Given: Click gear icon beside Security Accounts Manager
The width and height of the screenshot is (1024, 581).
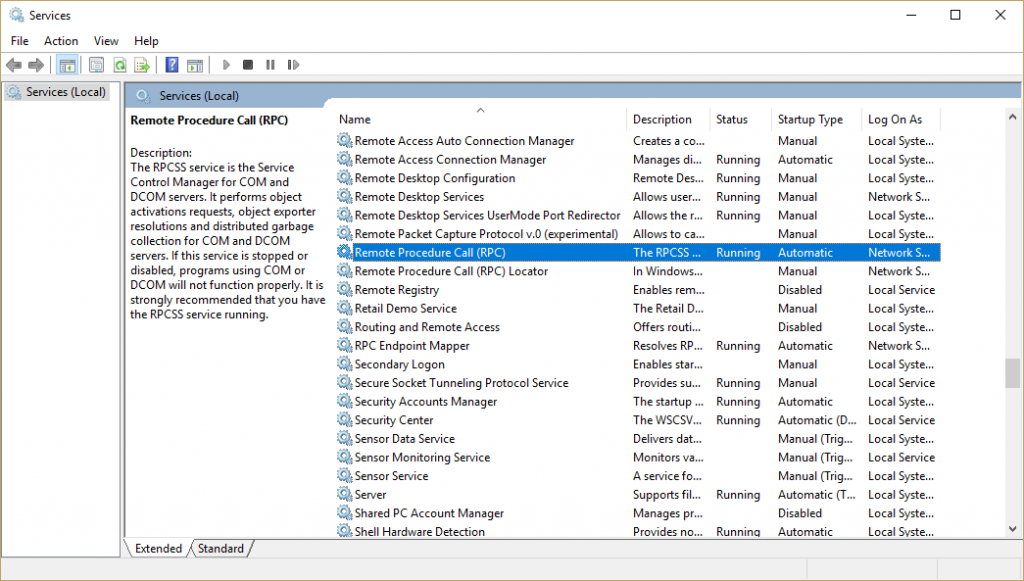Looking at the screenshot, I should (344, 401).
